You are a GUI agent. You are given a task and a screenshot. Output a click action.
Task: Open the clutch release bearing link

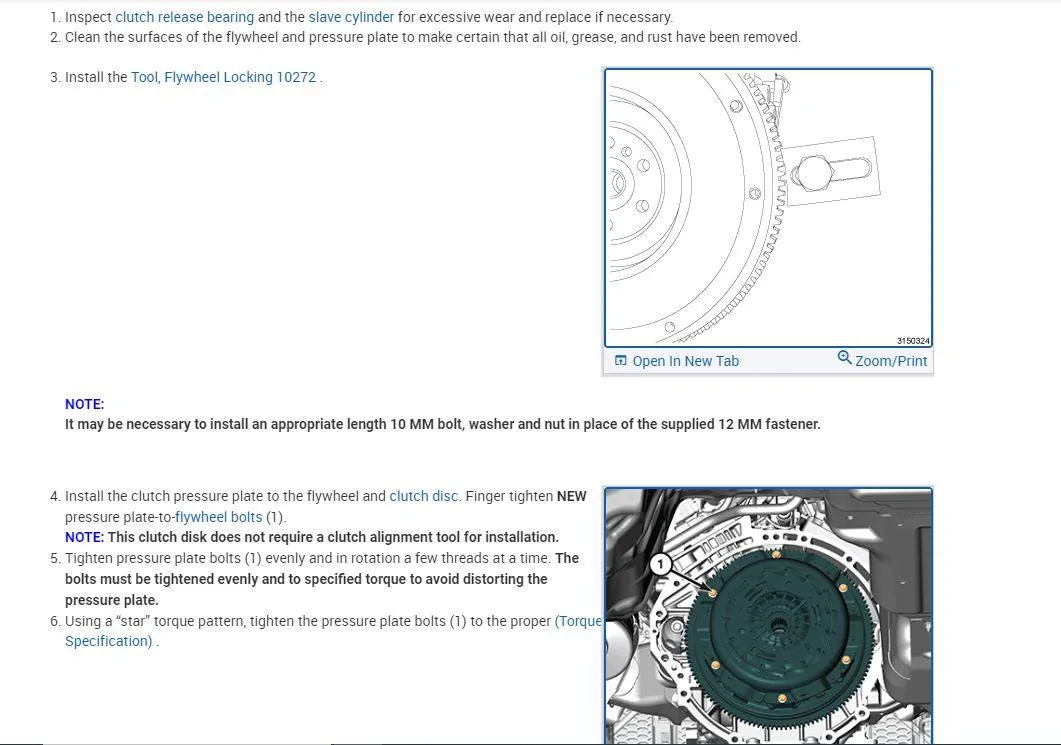pyautogui.click(x=185, y=17)
